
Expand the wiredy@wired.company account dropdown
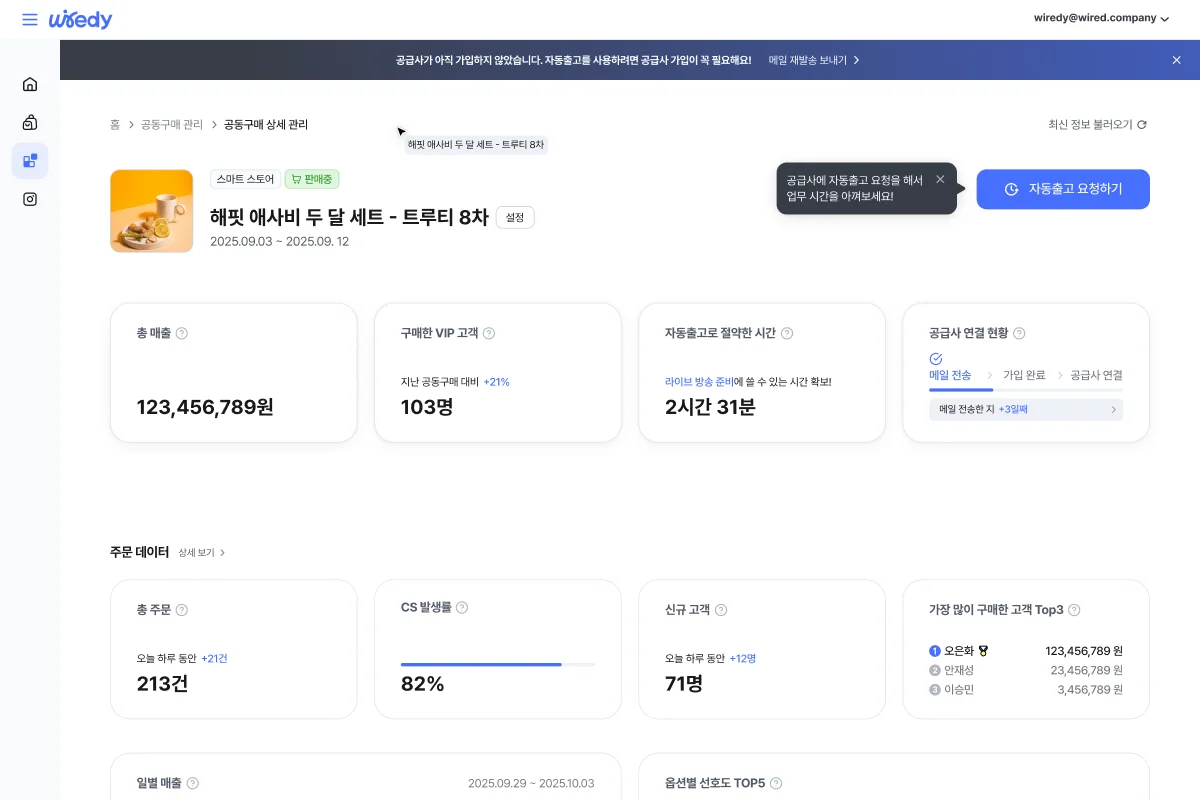tap(1100, 18)
